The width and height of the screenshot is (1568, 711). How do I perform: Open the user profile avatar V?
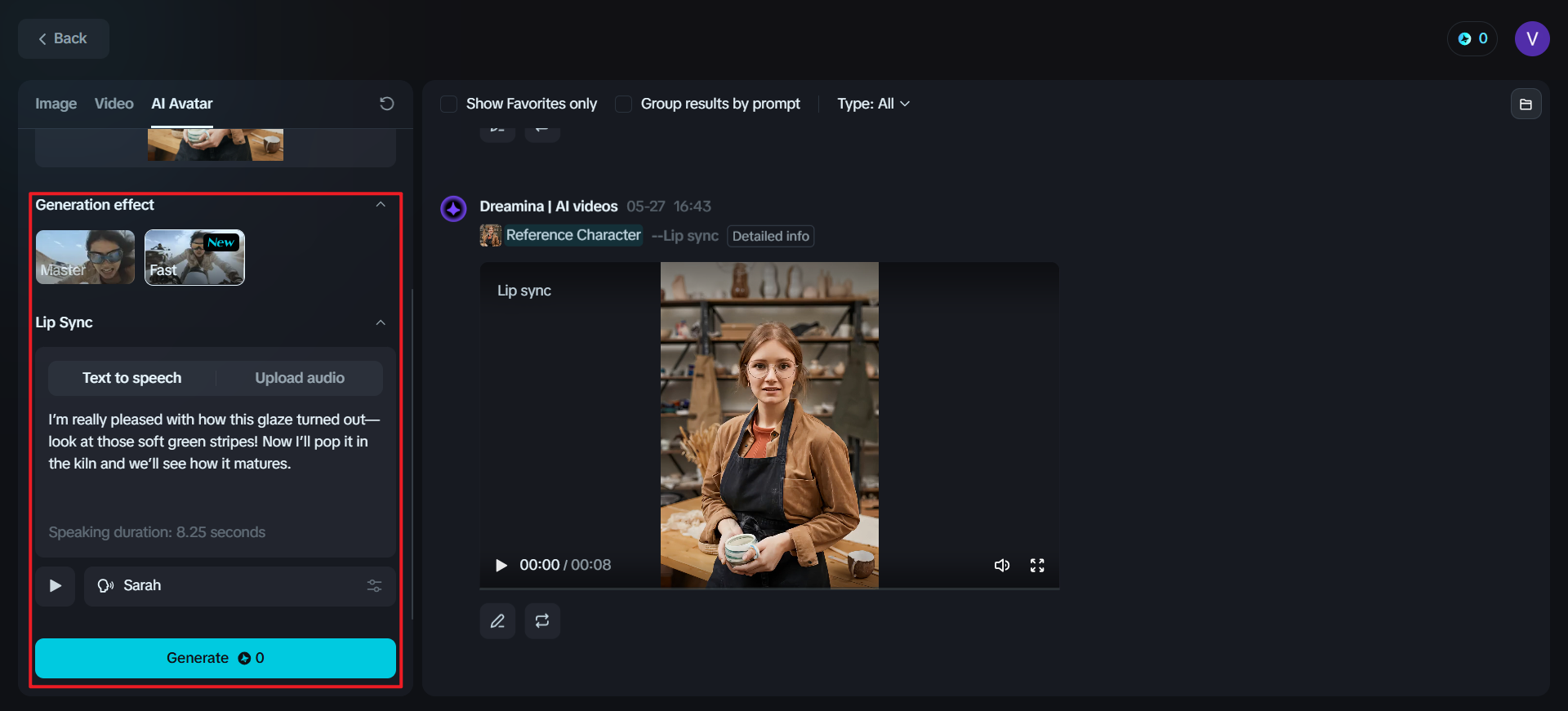pos(1532,38)
